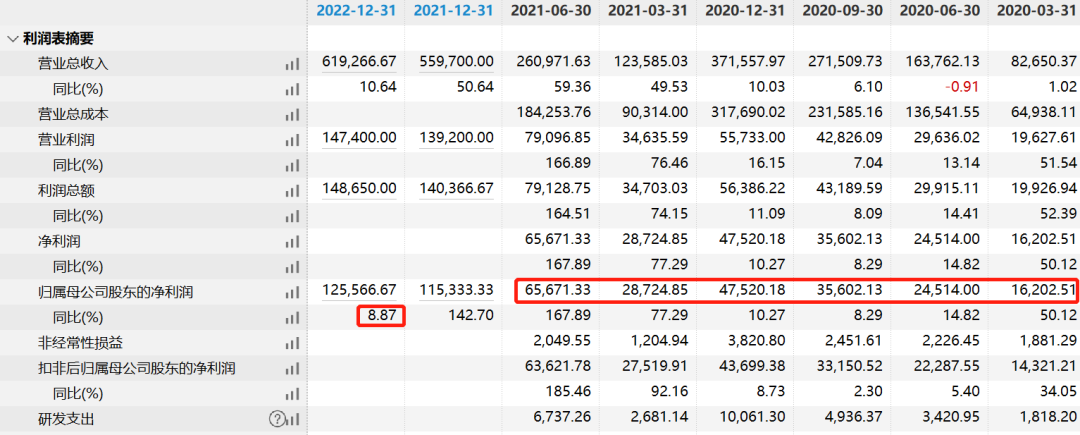
Task: Select the highlighted 8.87 growth cell
Action: (x=381, y=317)
